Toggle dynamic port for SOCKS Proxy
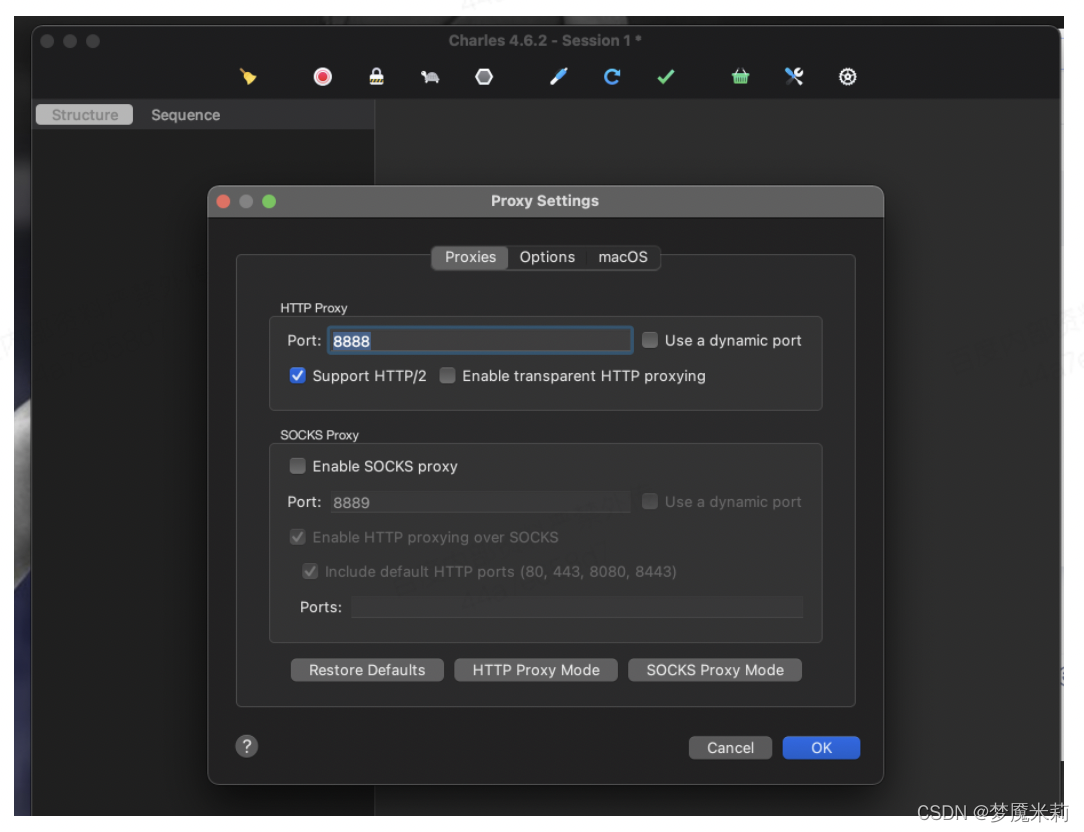The height and width of the screenshot is (832, 1084). (x=650, y=501)
